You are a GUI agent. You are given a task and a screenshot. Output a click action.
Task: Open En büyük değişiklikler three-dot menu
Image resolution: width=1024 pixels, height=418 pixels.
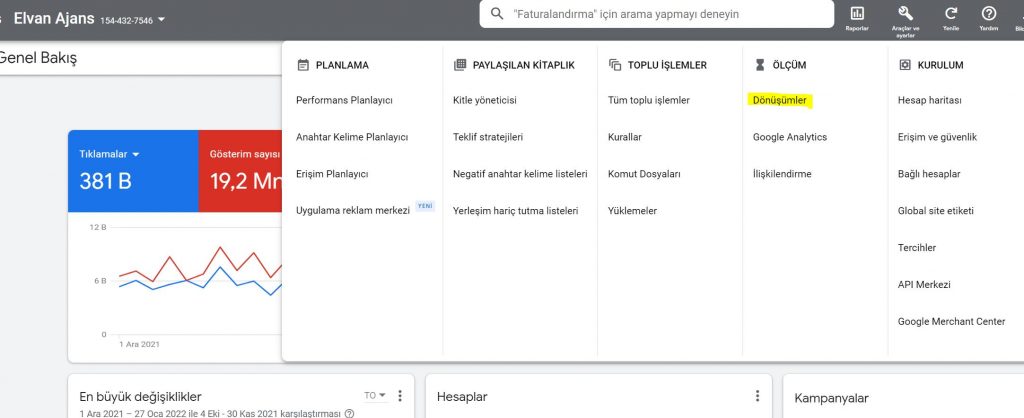tap(400, 396)
